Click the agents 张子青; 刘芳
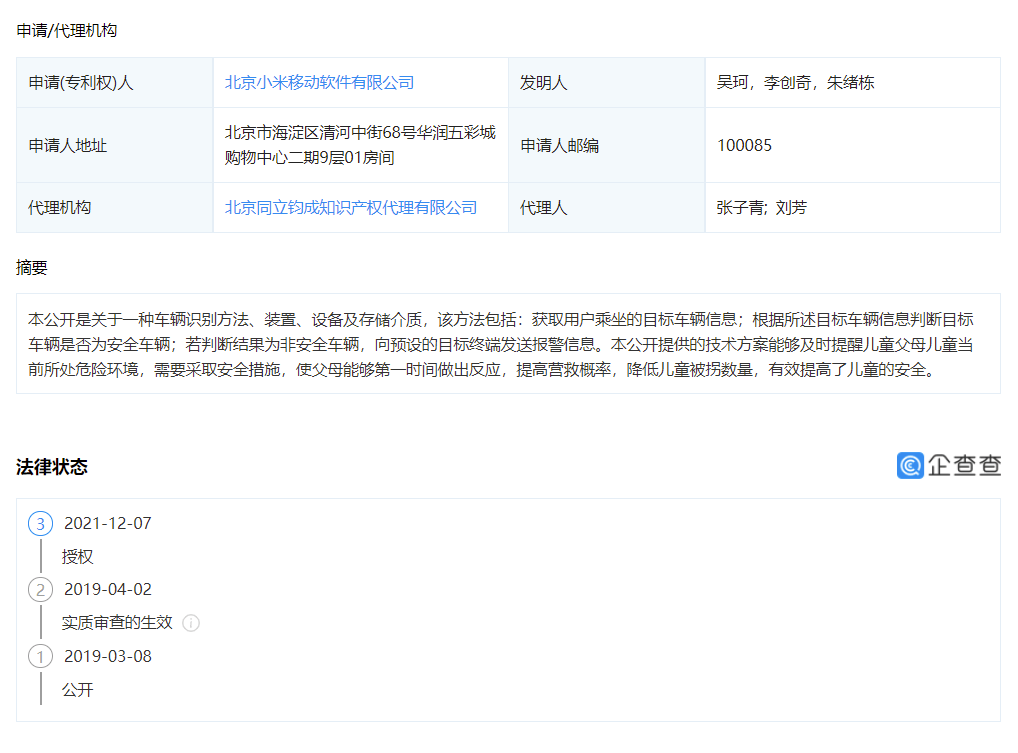1018x753 pixels. coord(762,208)
